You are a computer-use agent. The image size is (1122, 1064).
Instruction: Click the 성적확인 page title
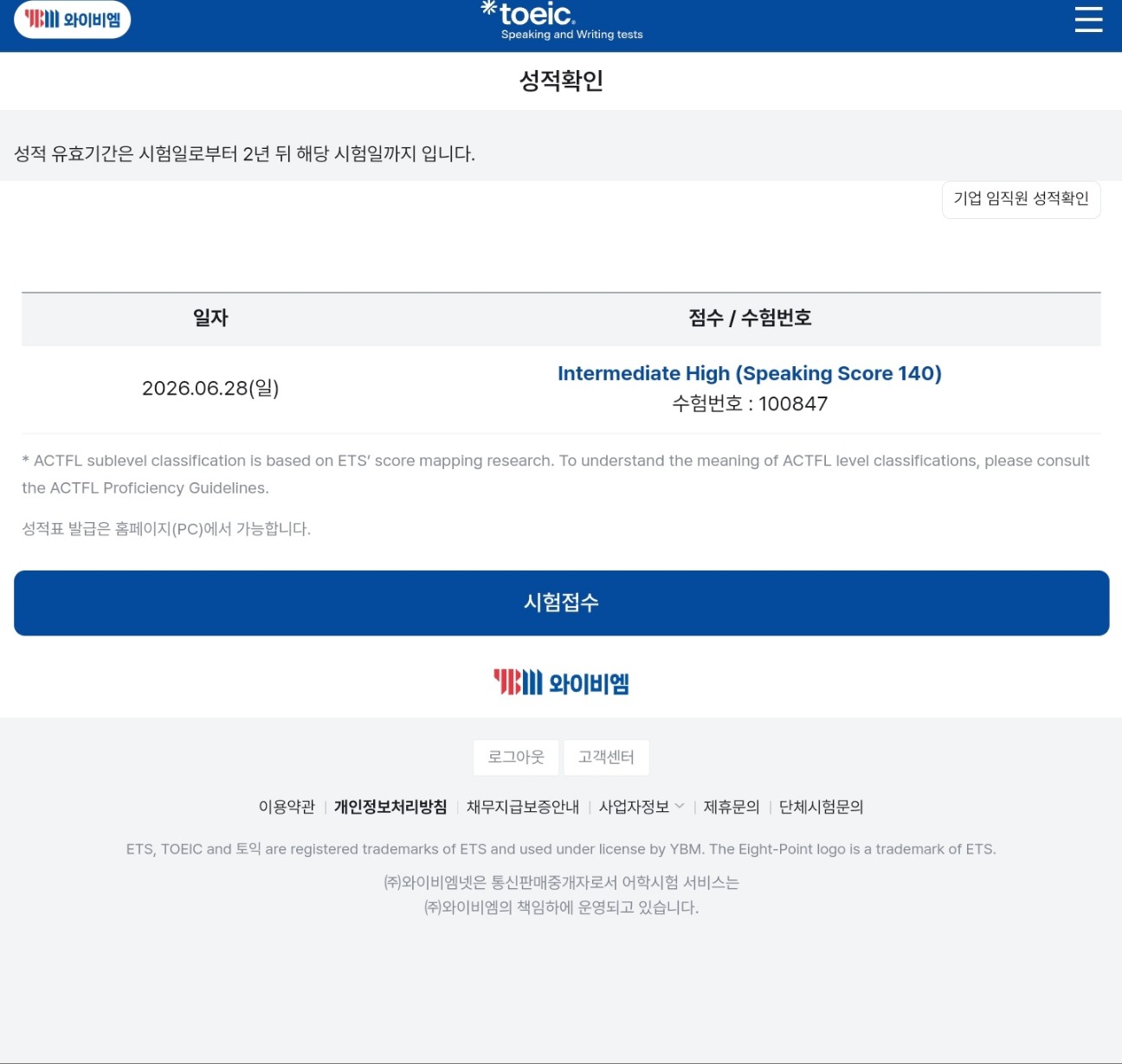pos(561,81)
